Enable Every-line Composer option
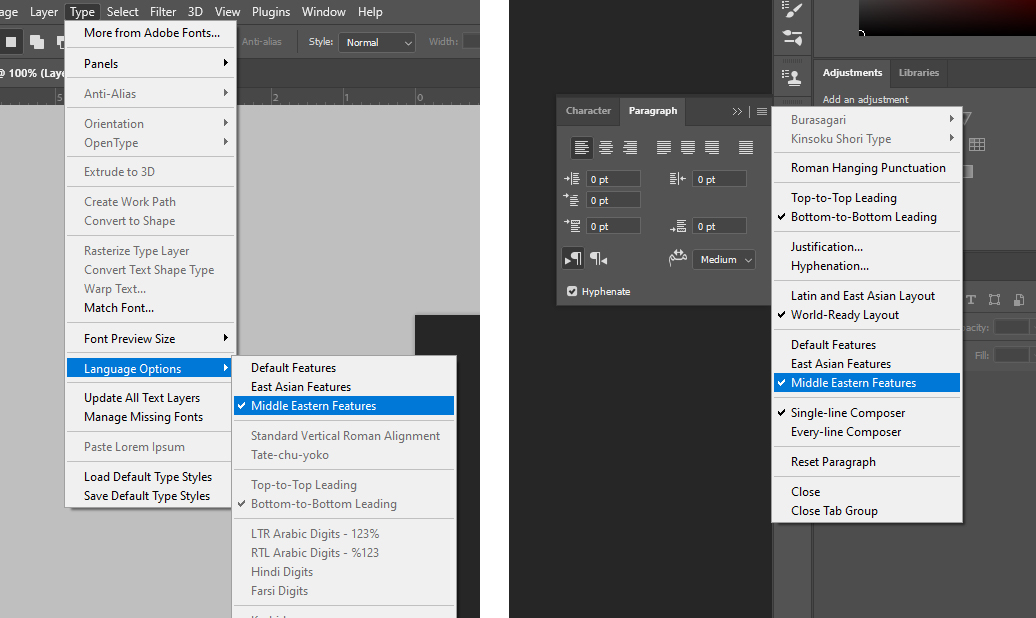Image resolution: width=1036 pixels, height=618 pixels. tap(867, 432)
